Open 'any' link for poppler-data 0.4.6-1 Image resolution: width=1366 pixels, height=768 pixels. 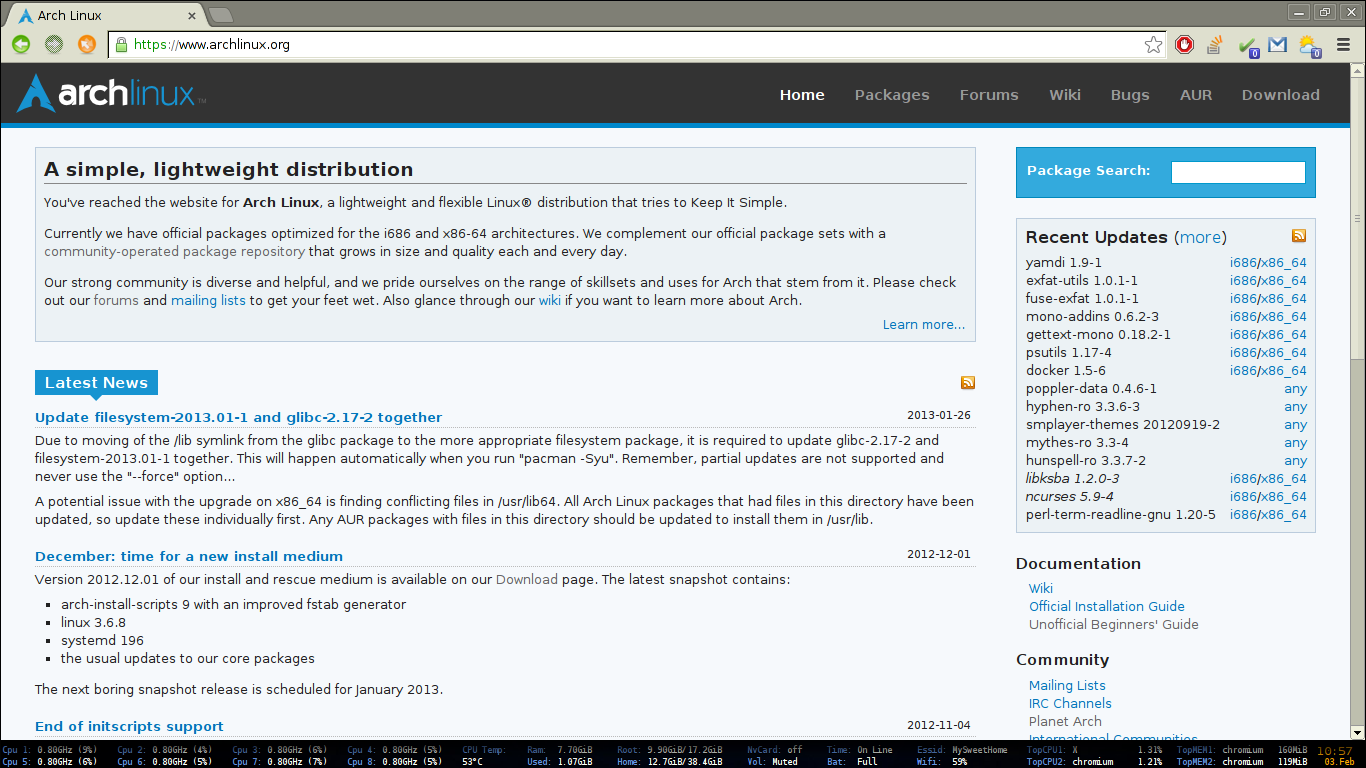1296,389
